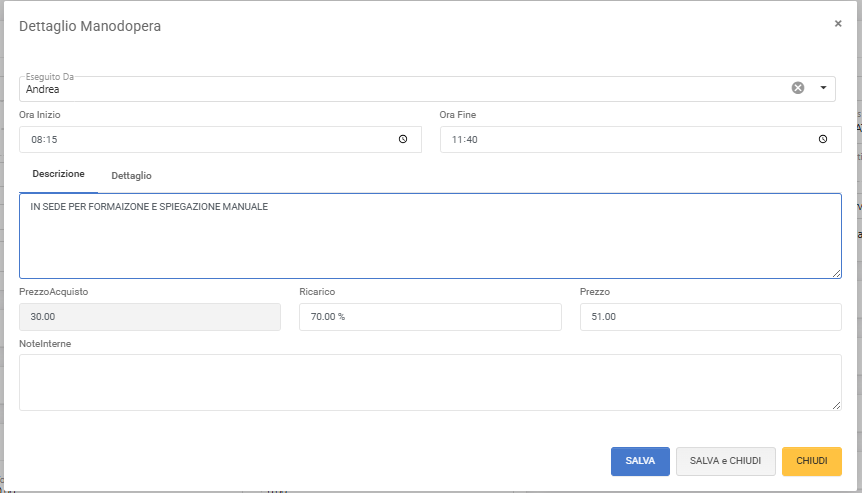
Task: Click the Ora Fine label
Action: point(457,115)
